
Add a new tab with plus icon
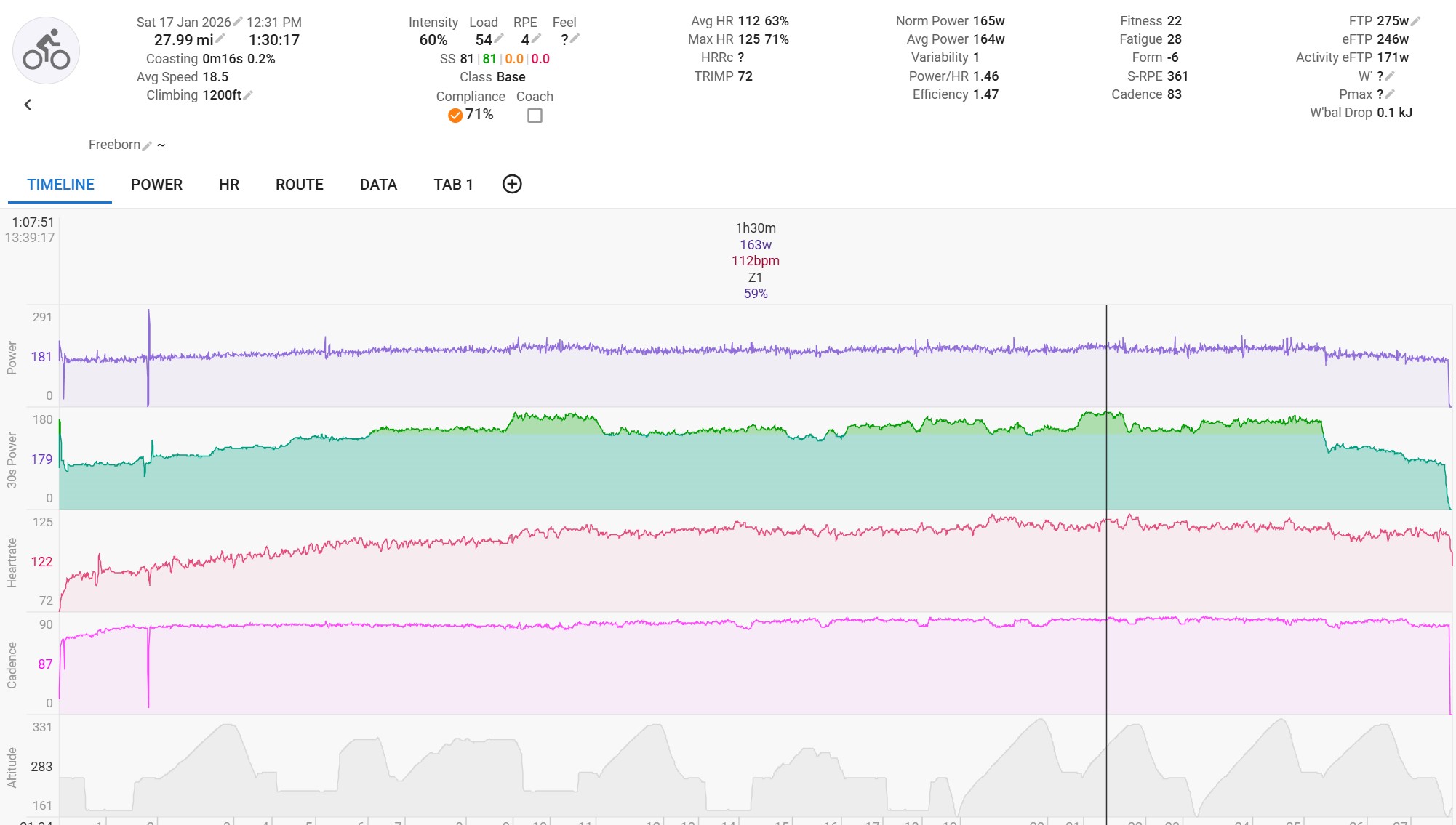512,185
